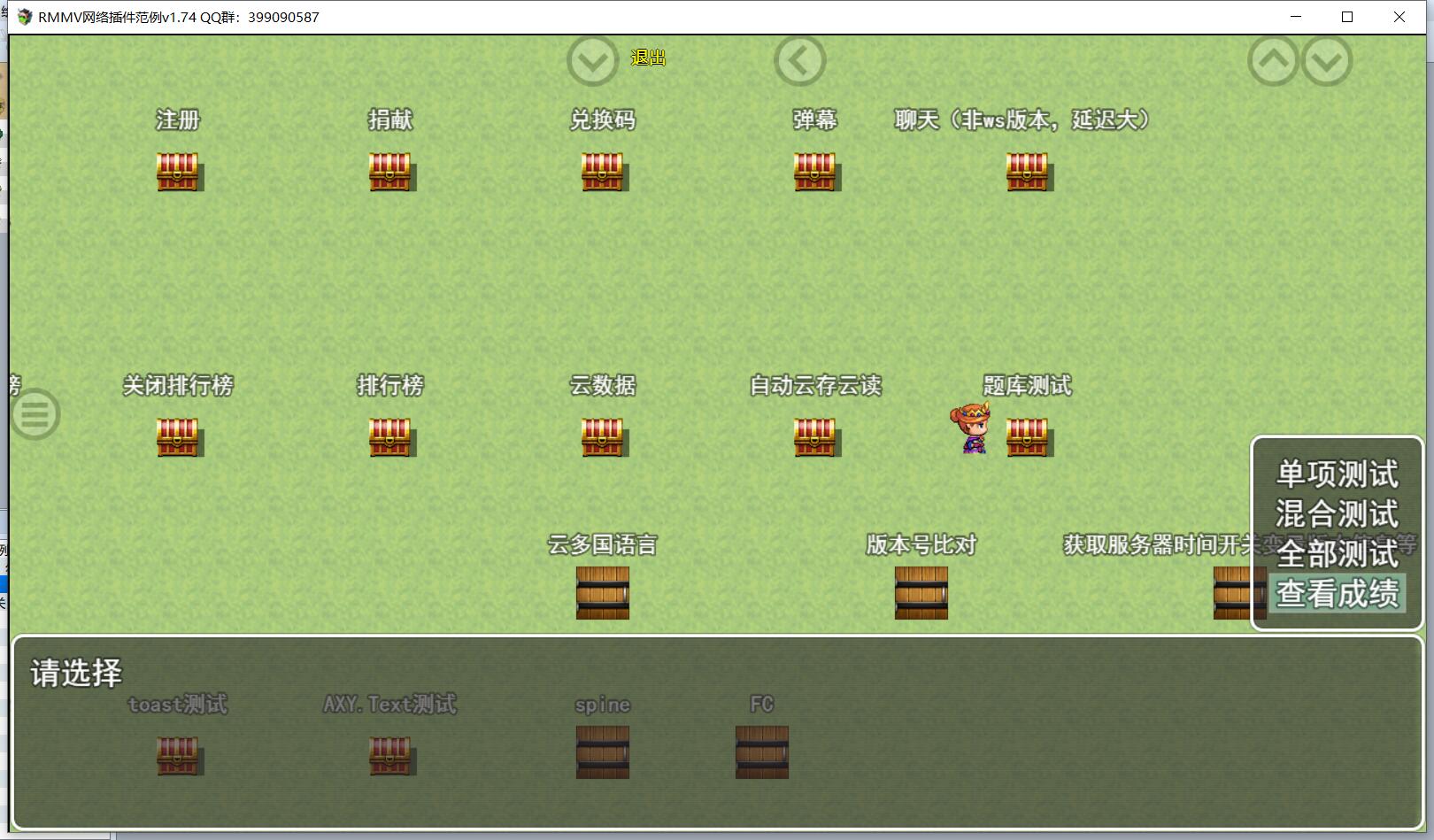The width and height of the screenshot is (1434, 840).
Task: Click the 版本号比对 label text
Action: (921, 544)
